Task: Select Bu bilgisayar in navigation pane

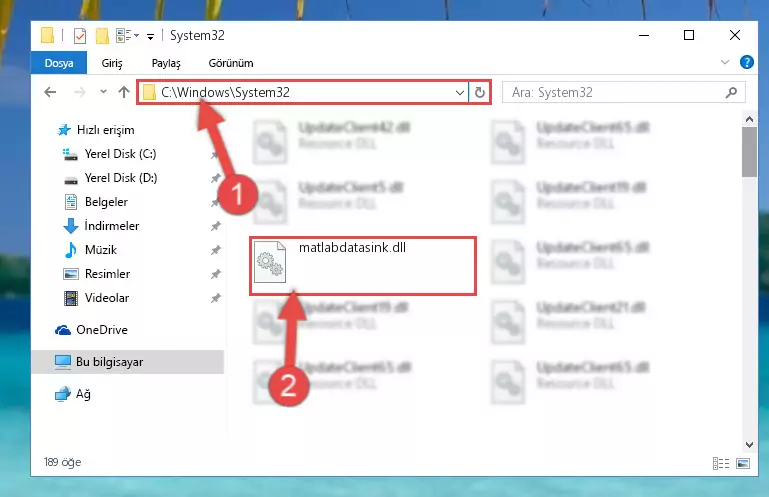Action: coord(128,362)
